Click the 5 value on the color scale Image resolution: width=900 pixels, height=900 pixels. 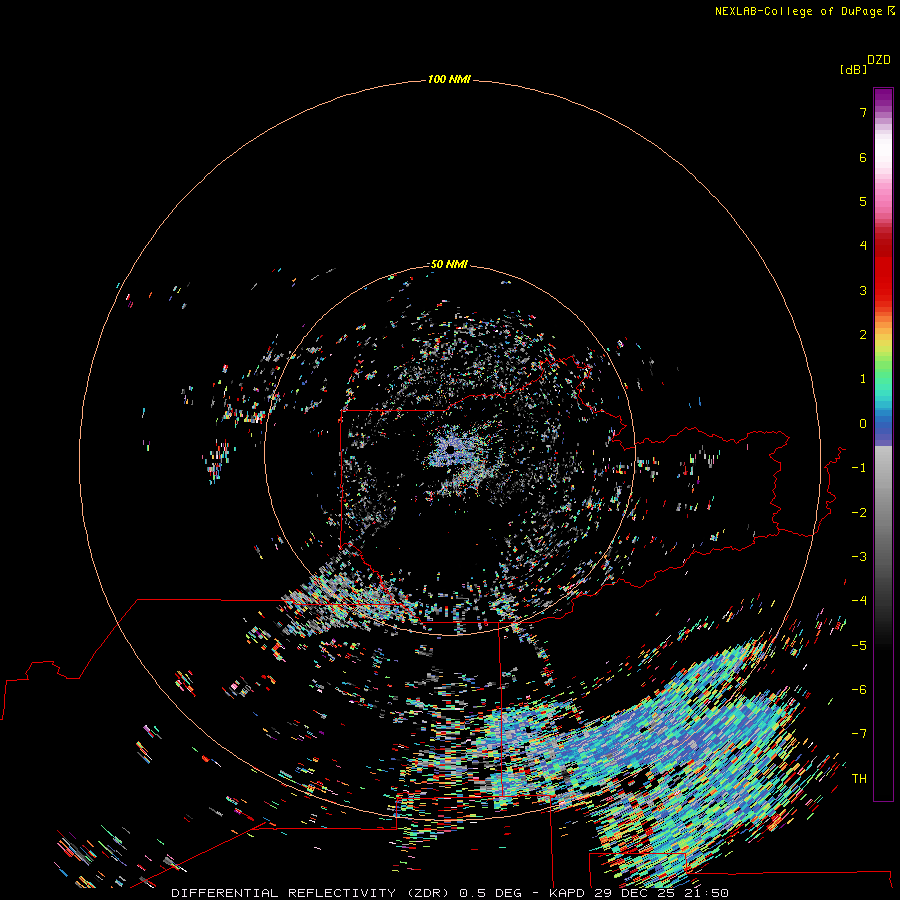point(863,201)
